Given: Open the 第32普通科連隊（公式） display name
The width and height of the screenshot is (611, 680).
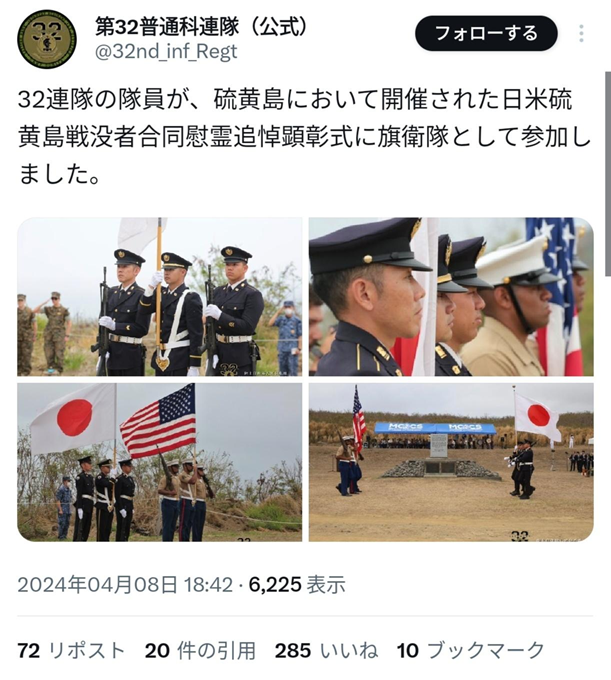Looking at the screenshot, I should [x=202, y=27].
